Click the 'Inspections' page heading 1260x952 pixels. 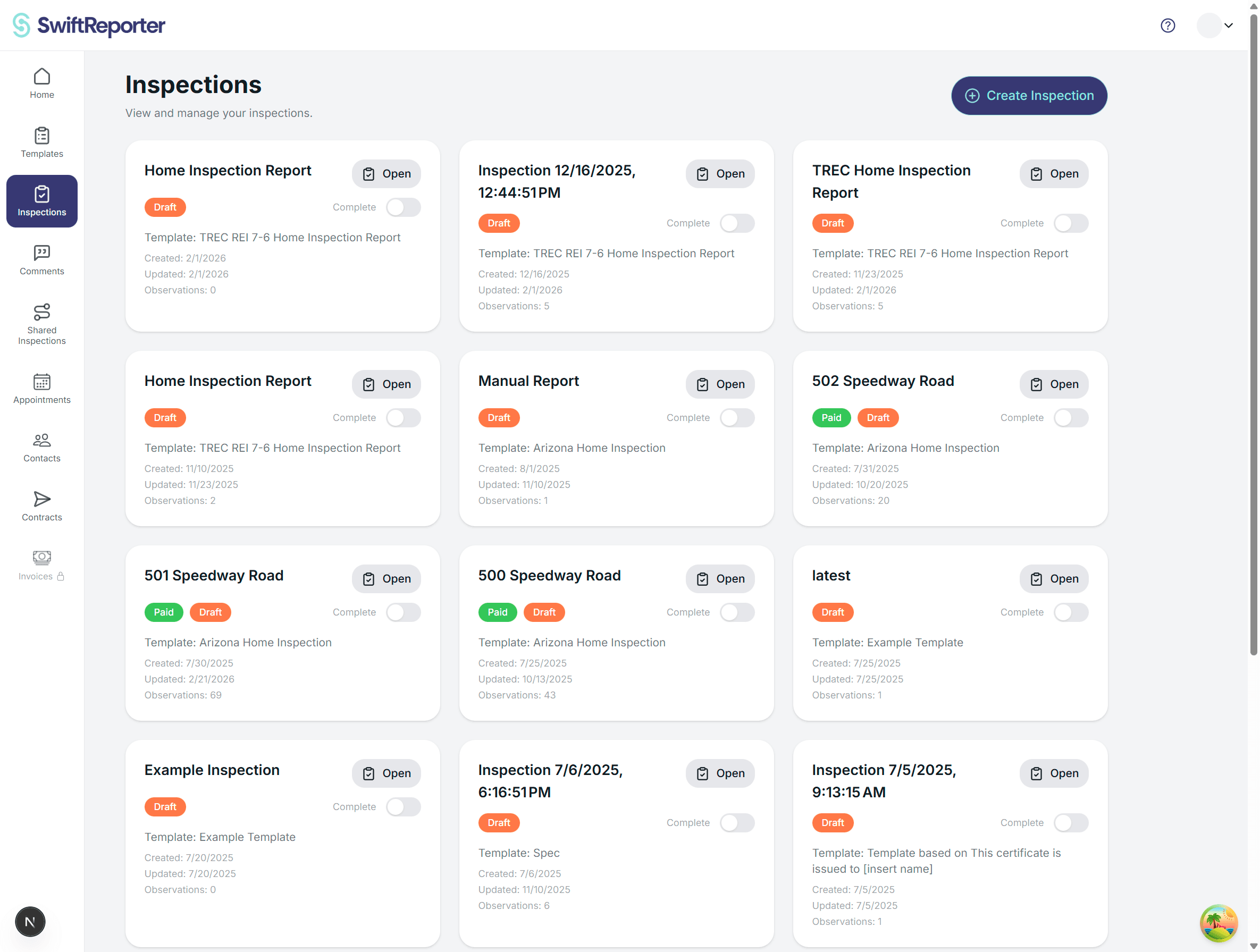coord(193,85)
